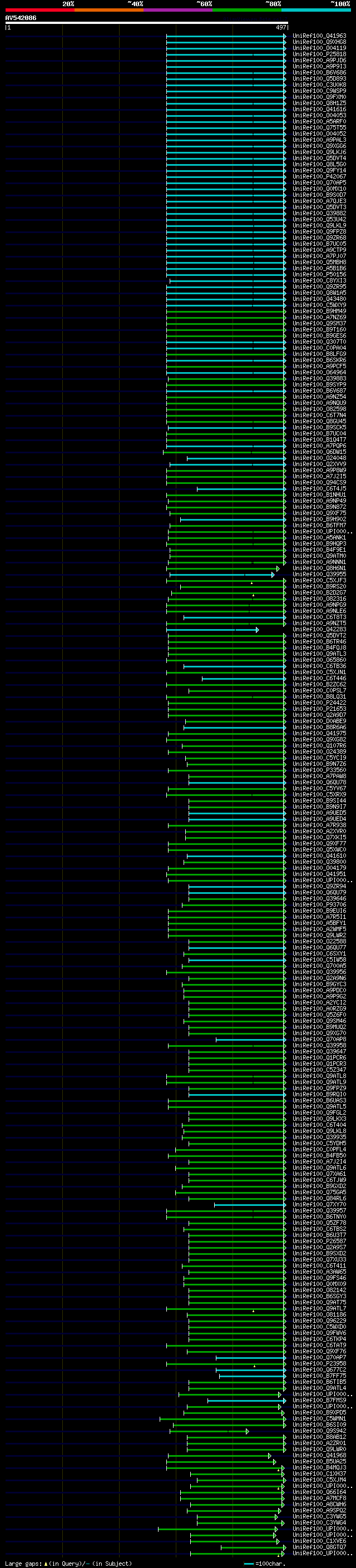Screen dimensions: 356x1568
Task: Click the hit label UniRef100_P24422
Action: (319, 703)
